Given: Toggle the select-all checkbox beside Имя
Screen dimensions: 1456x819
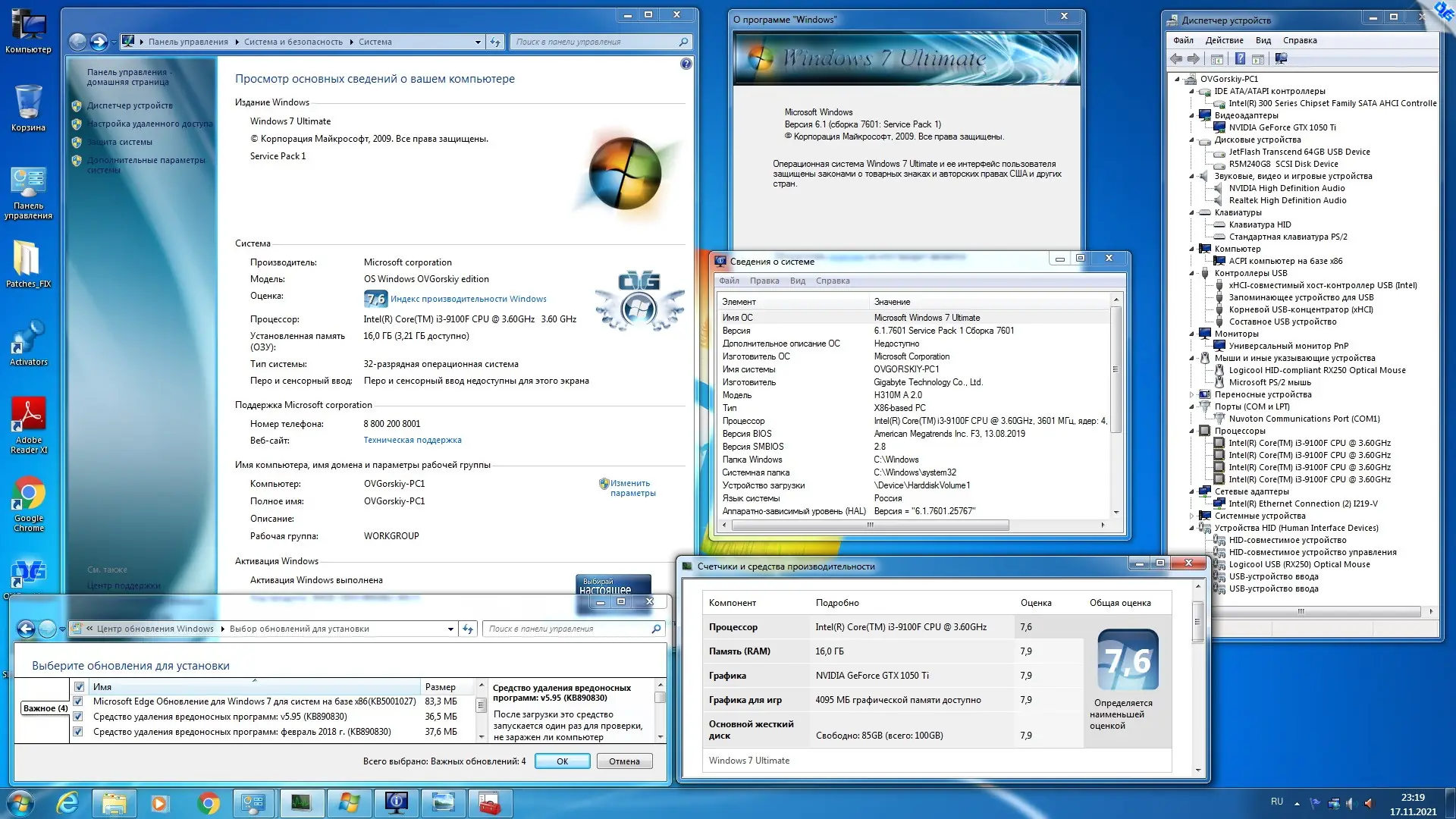Looking at the screenshot, I should (79, 687).
